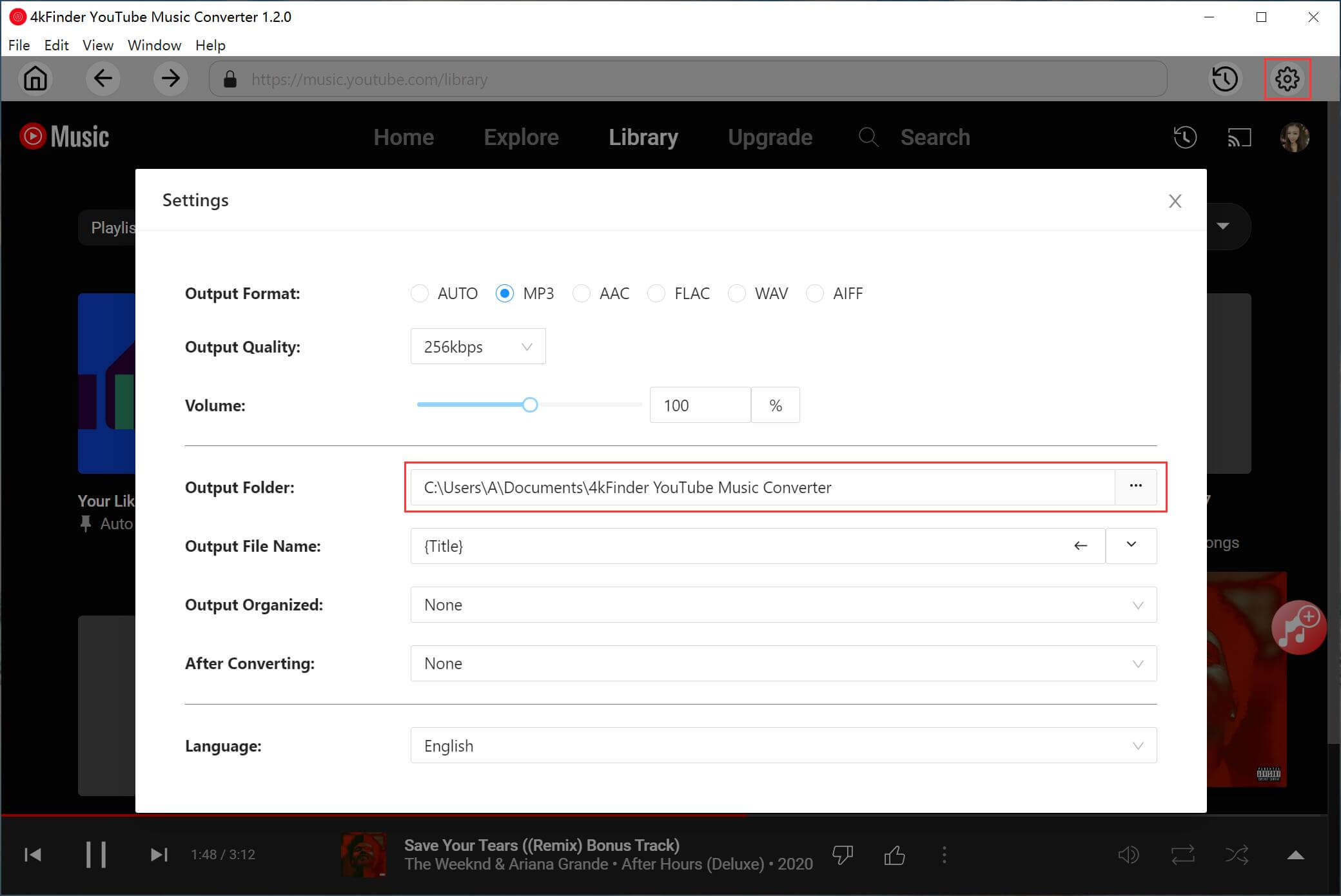Close the Settings dialog with X
Screen dimensions: 1341x896
1175,201
